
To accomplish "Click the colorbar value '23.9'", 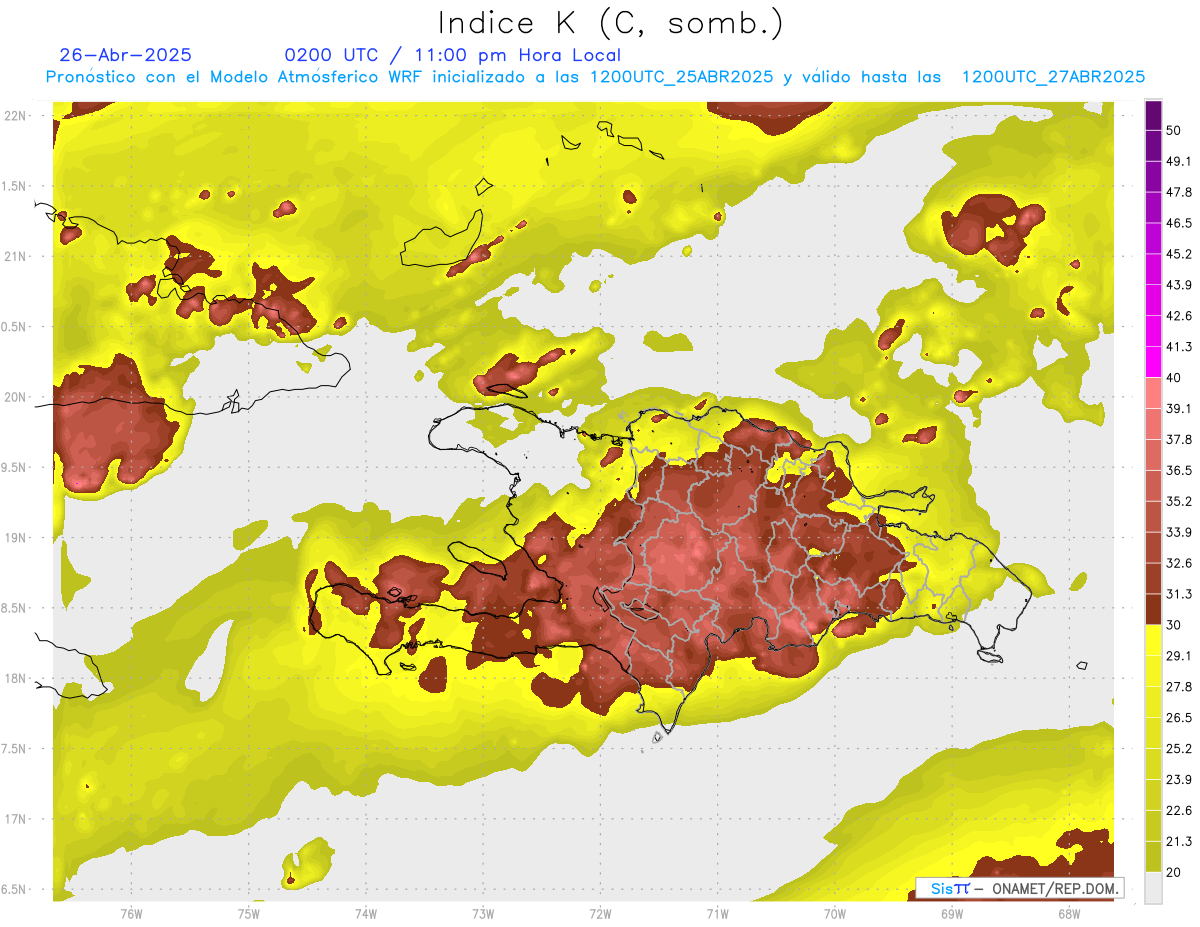I will point(1178,780).
